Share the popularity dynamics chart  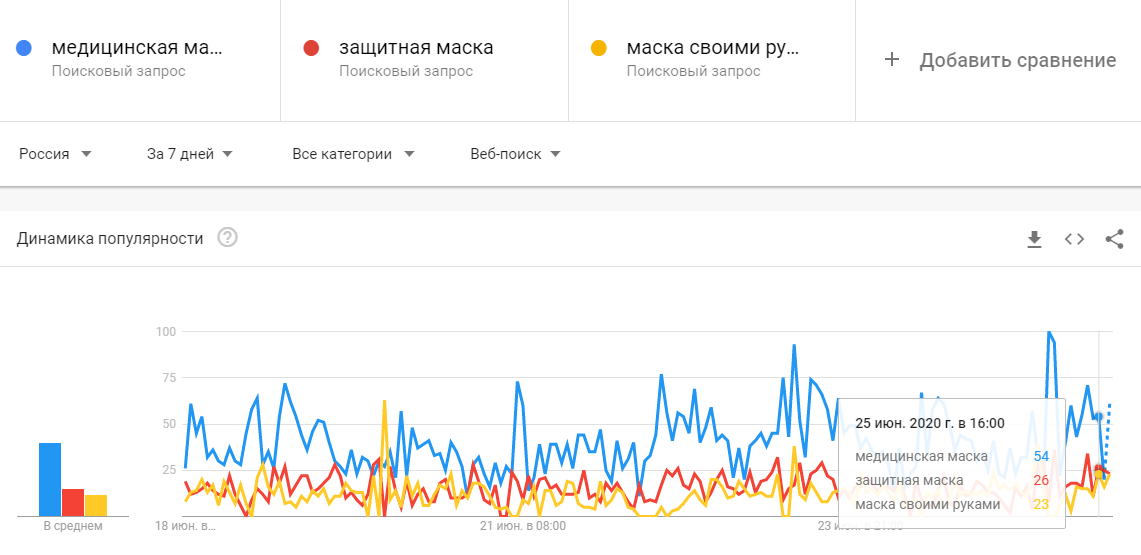[1114, 239]
